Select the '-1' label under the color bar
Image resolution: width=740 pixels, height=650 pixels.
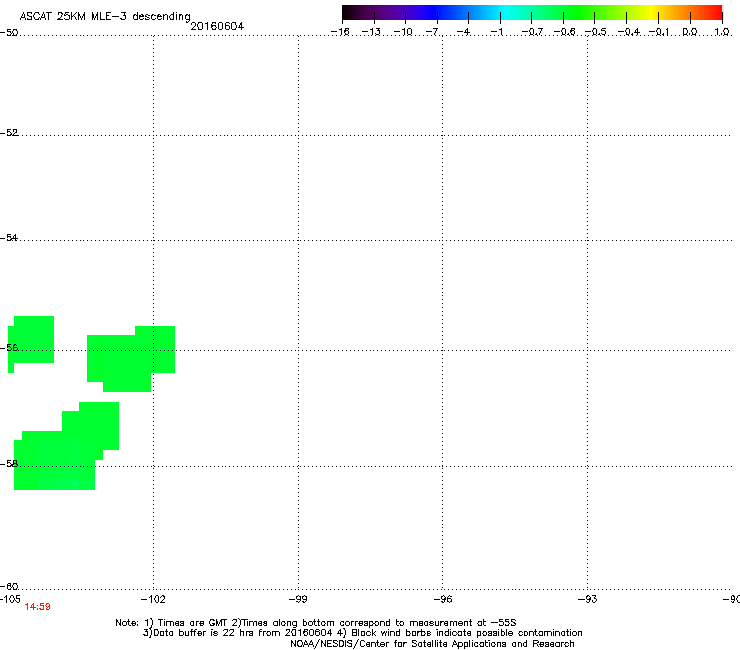[x=496, y=32]
